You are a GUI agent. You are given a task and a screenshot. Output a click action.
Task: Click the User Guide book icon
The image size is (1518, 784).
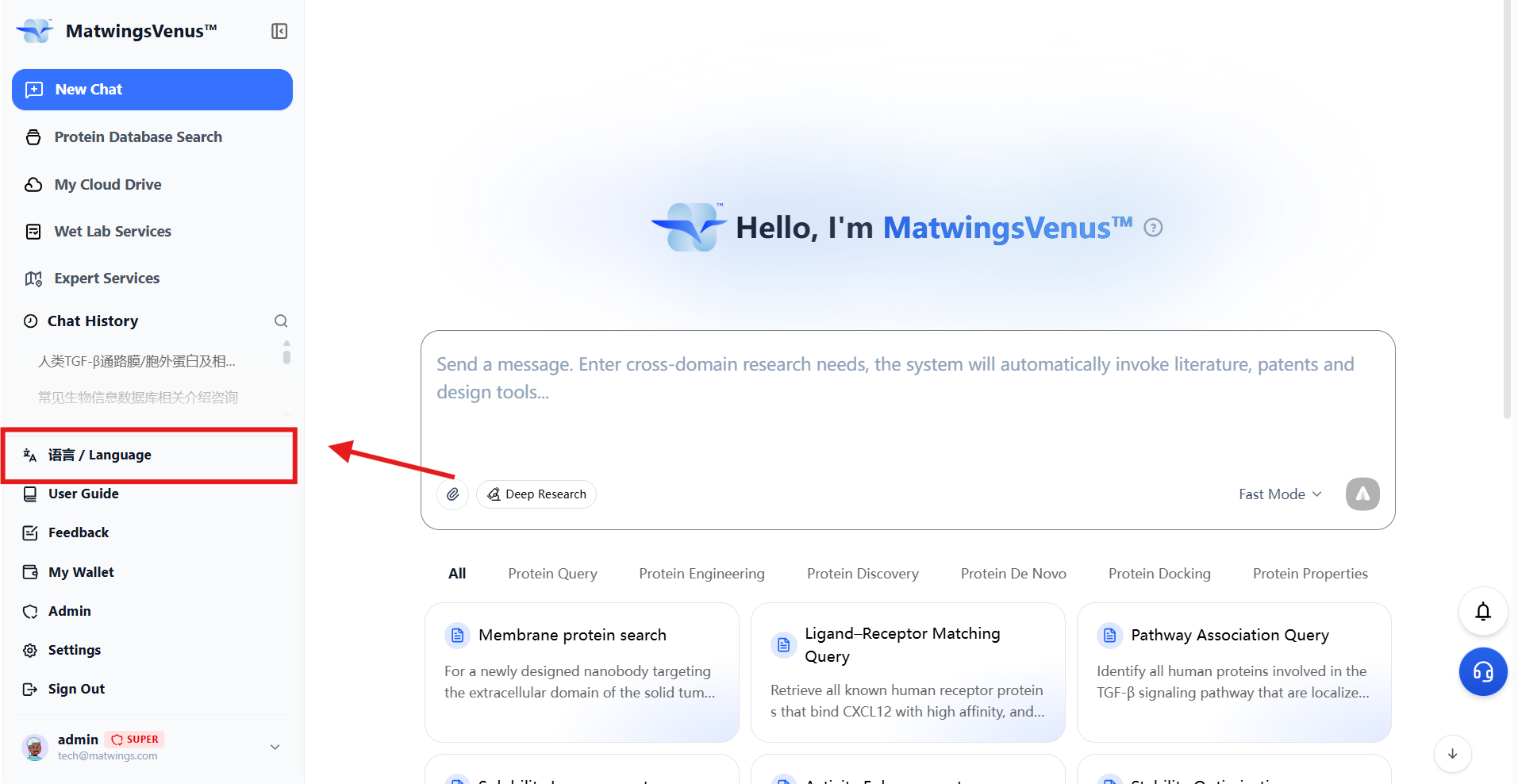[30, 494]
